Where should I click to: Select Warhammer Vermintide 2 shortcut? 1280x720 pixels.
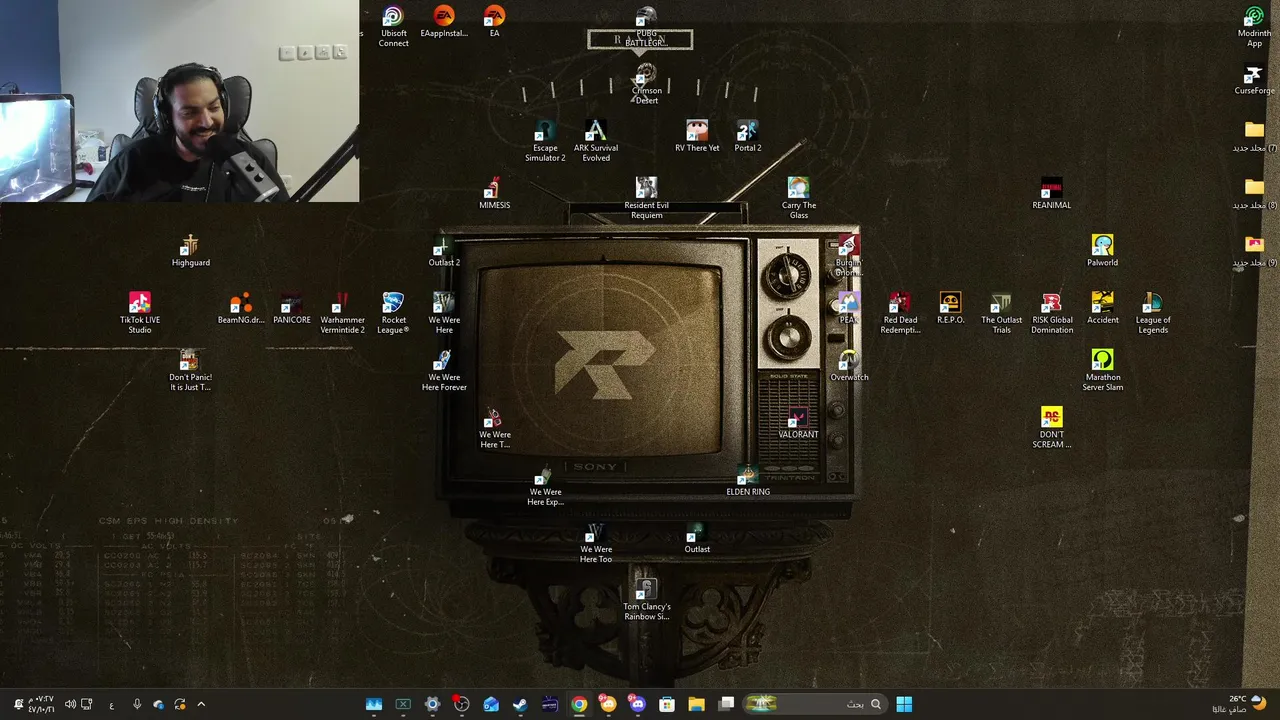[x=342, y=314]
